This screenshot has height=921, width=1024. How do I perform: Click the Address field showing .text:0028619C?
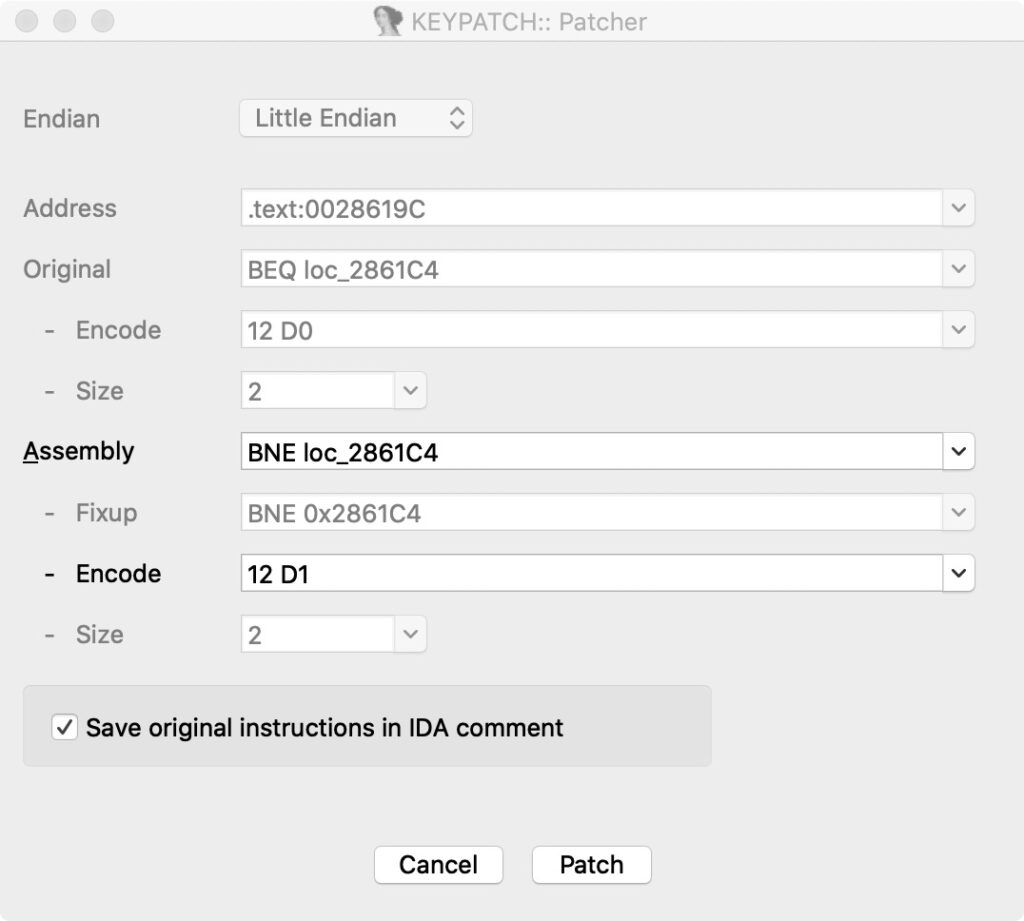click(590, 208)
